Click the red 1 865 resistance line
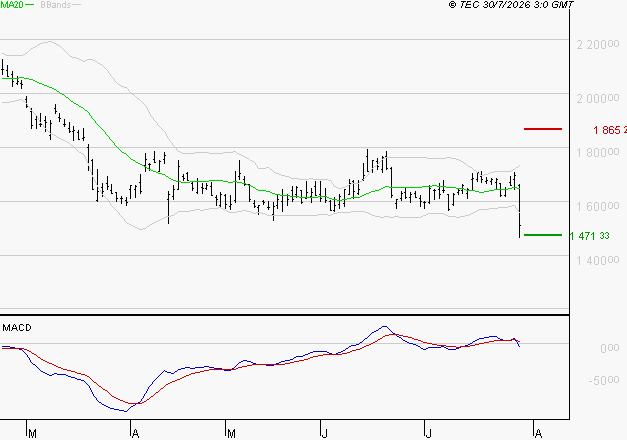The image size is (627, 440). click(543, 129)
